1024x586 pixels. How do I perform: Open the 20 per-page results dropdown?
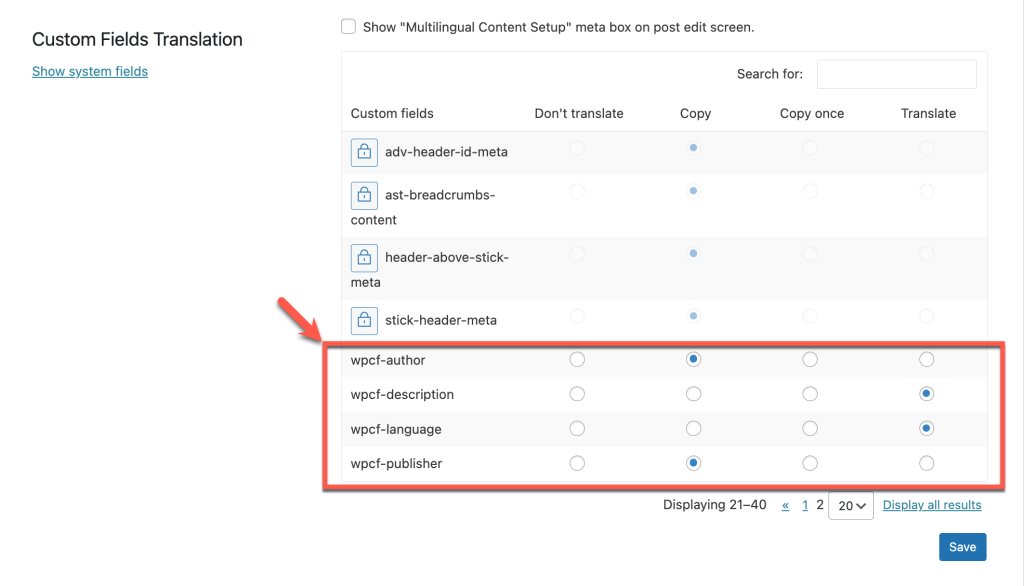[x=851, y=506]
